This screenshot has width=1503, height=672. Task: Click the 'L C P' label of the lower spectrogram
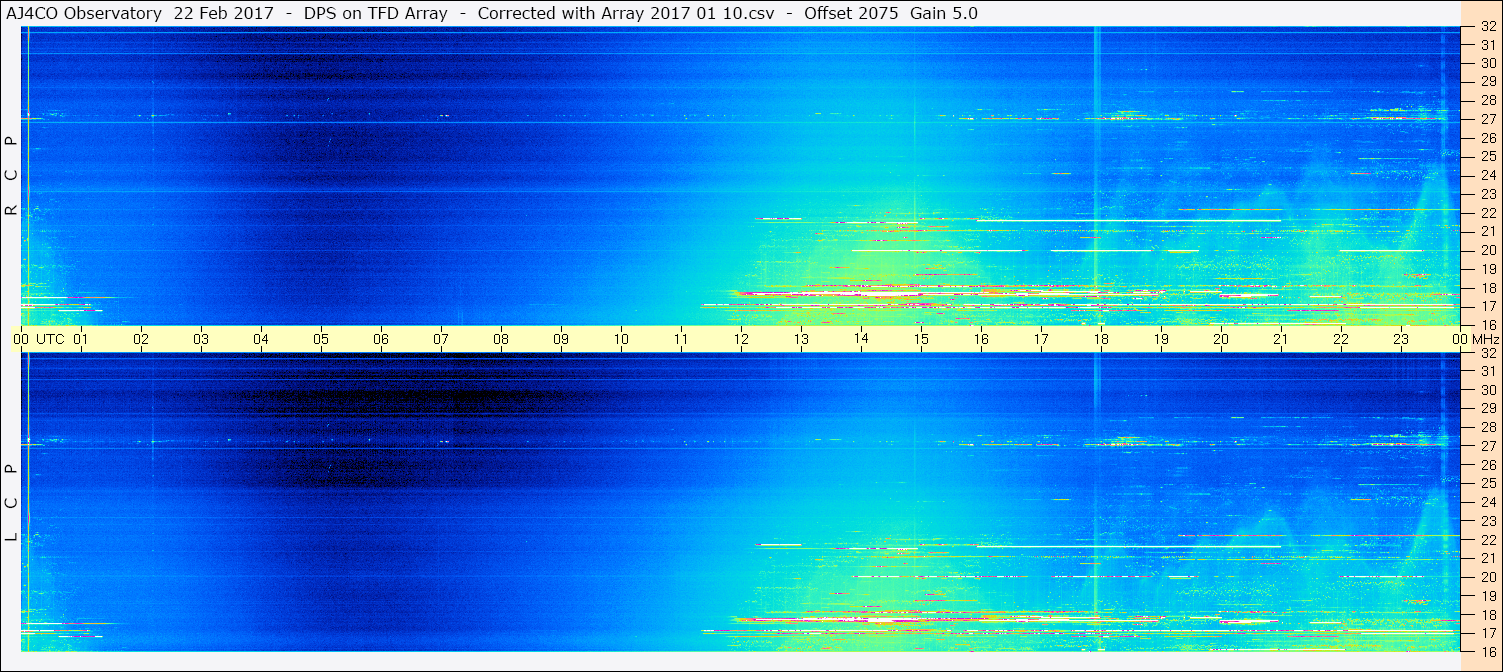(x=11, y=503)
